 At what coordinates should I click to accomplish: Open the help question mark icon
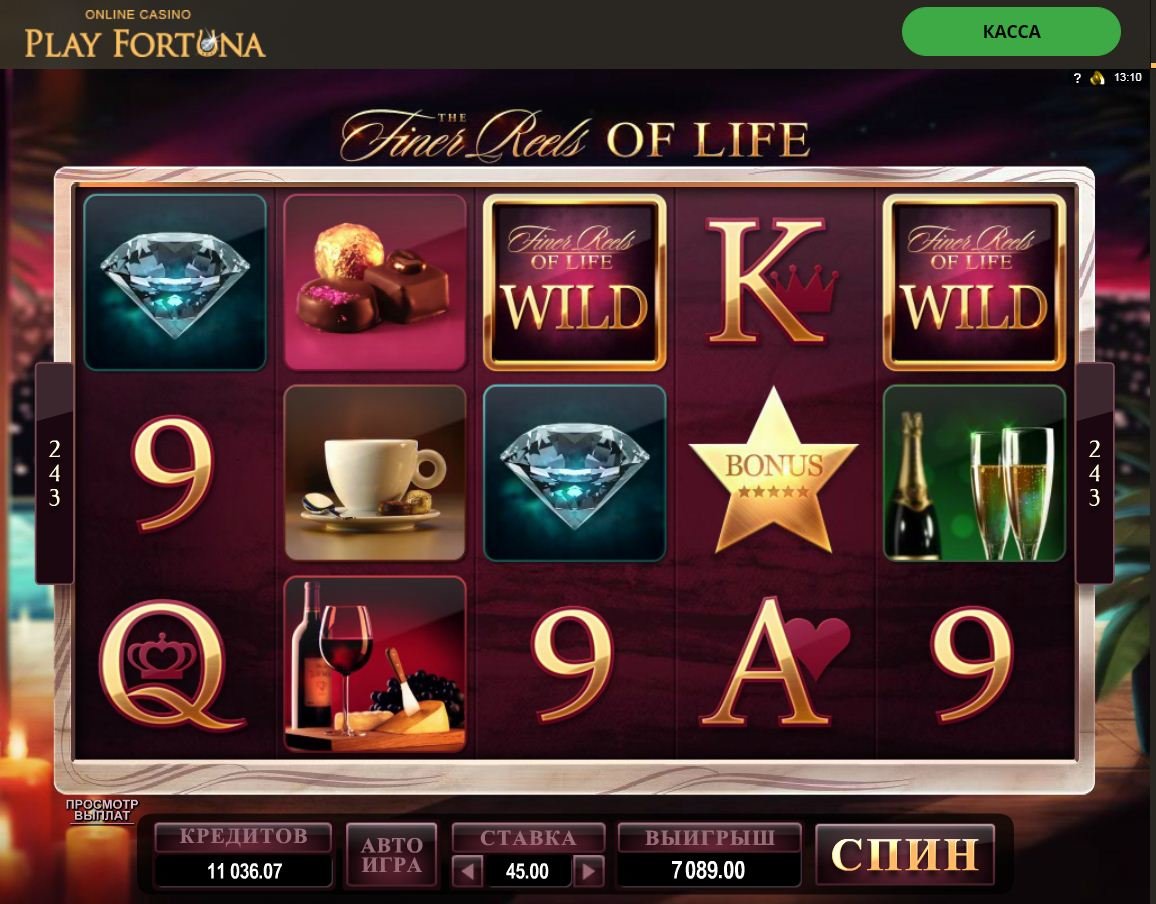[x=1077, y=77]
